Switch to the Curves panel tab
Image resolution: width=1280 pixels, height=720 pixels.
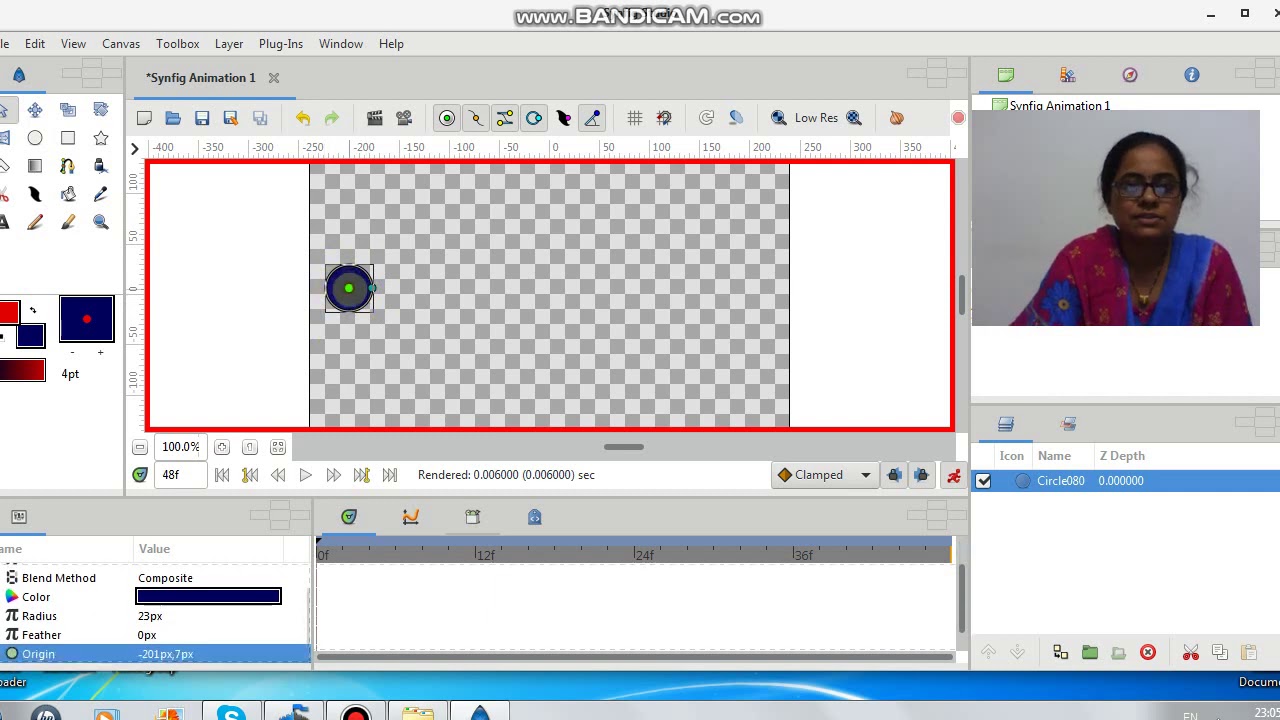(411, 517)
